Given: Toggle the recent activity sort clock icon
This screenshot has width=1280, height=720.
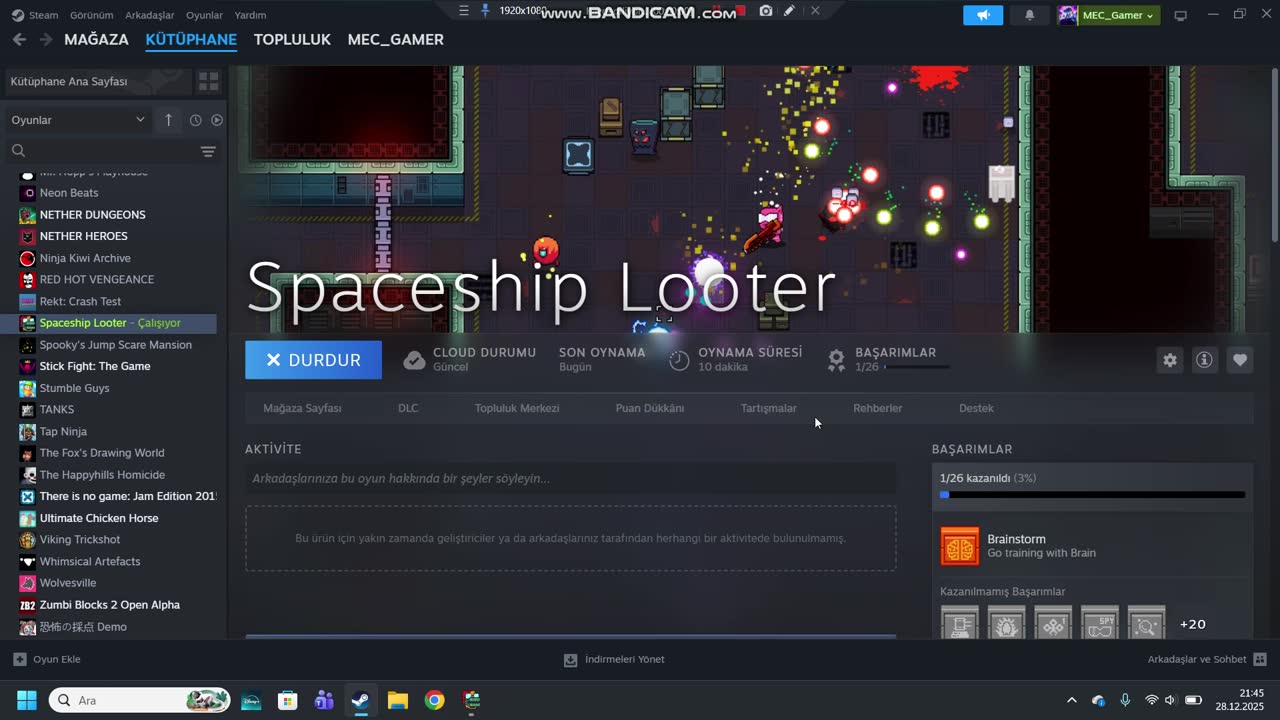Looking at the screenshot, I should [195, 120].
